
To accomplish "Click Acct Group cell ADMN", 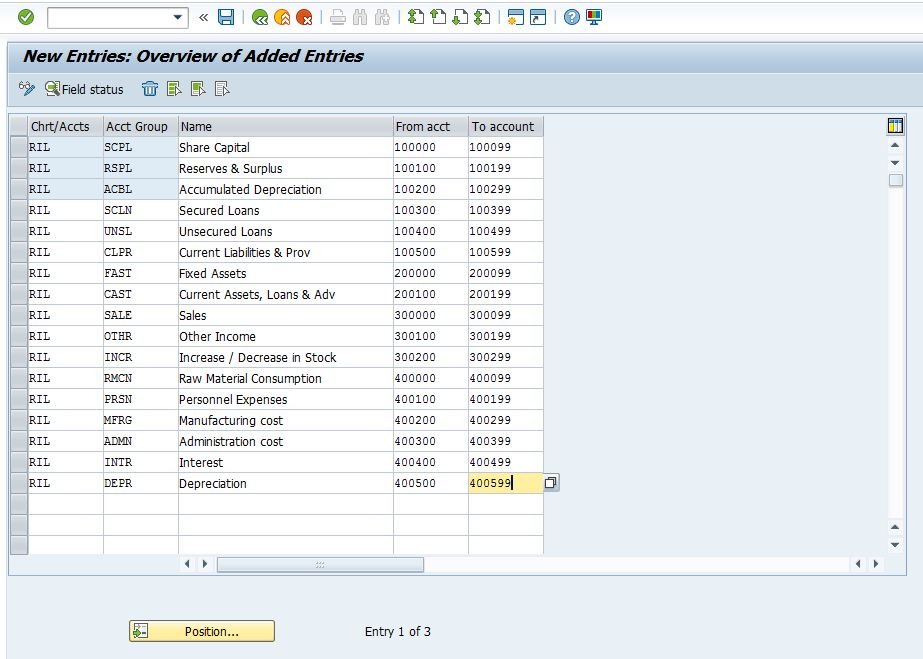I will click(141, 441).
